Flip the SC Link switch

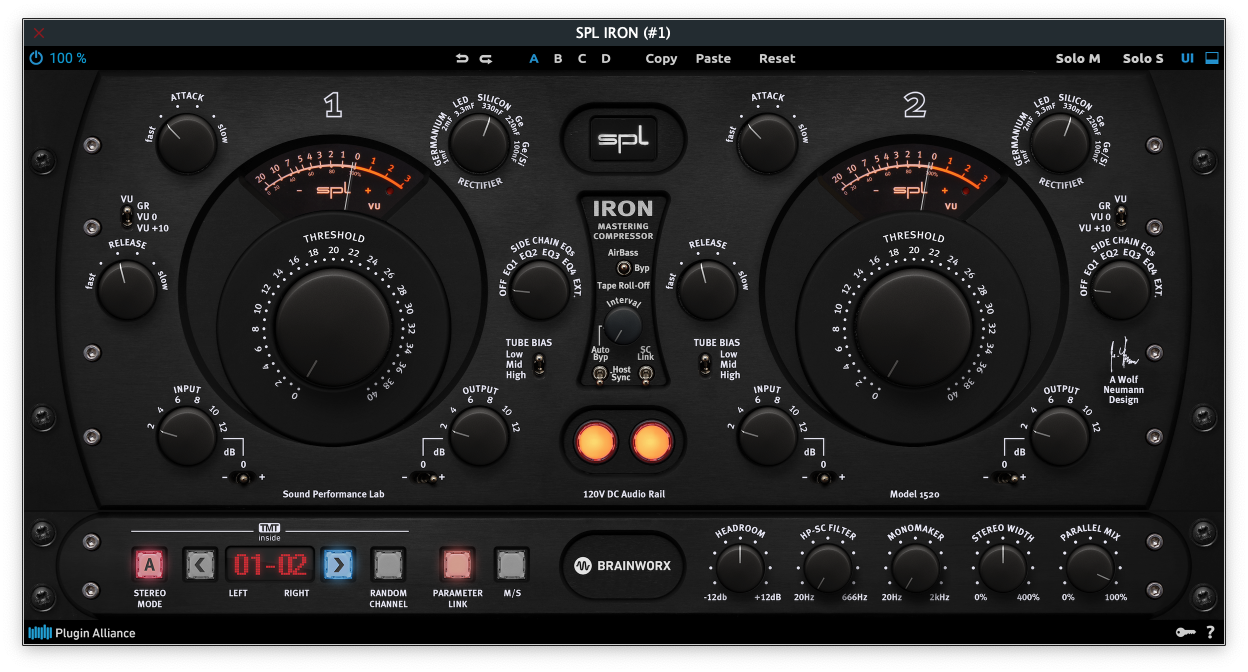coord(646,373)
